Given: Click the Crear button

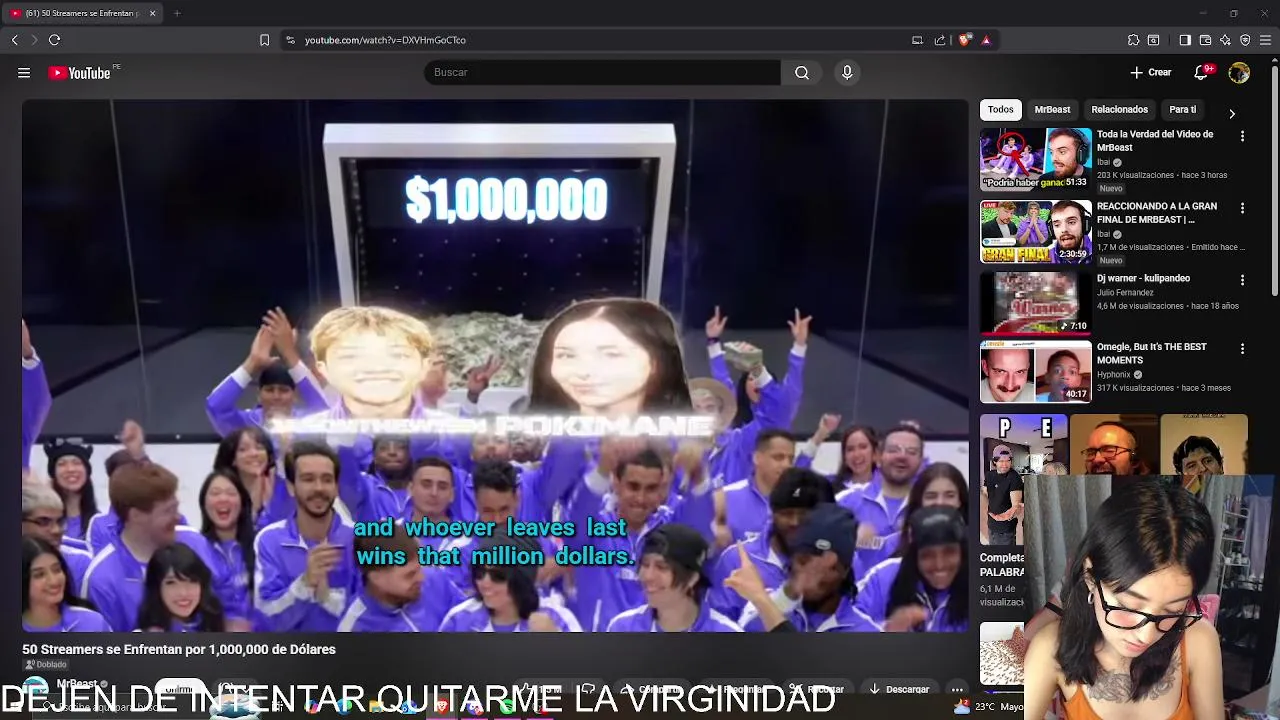Looking at the screenshot, I should [x=1150, y=72].
